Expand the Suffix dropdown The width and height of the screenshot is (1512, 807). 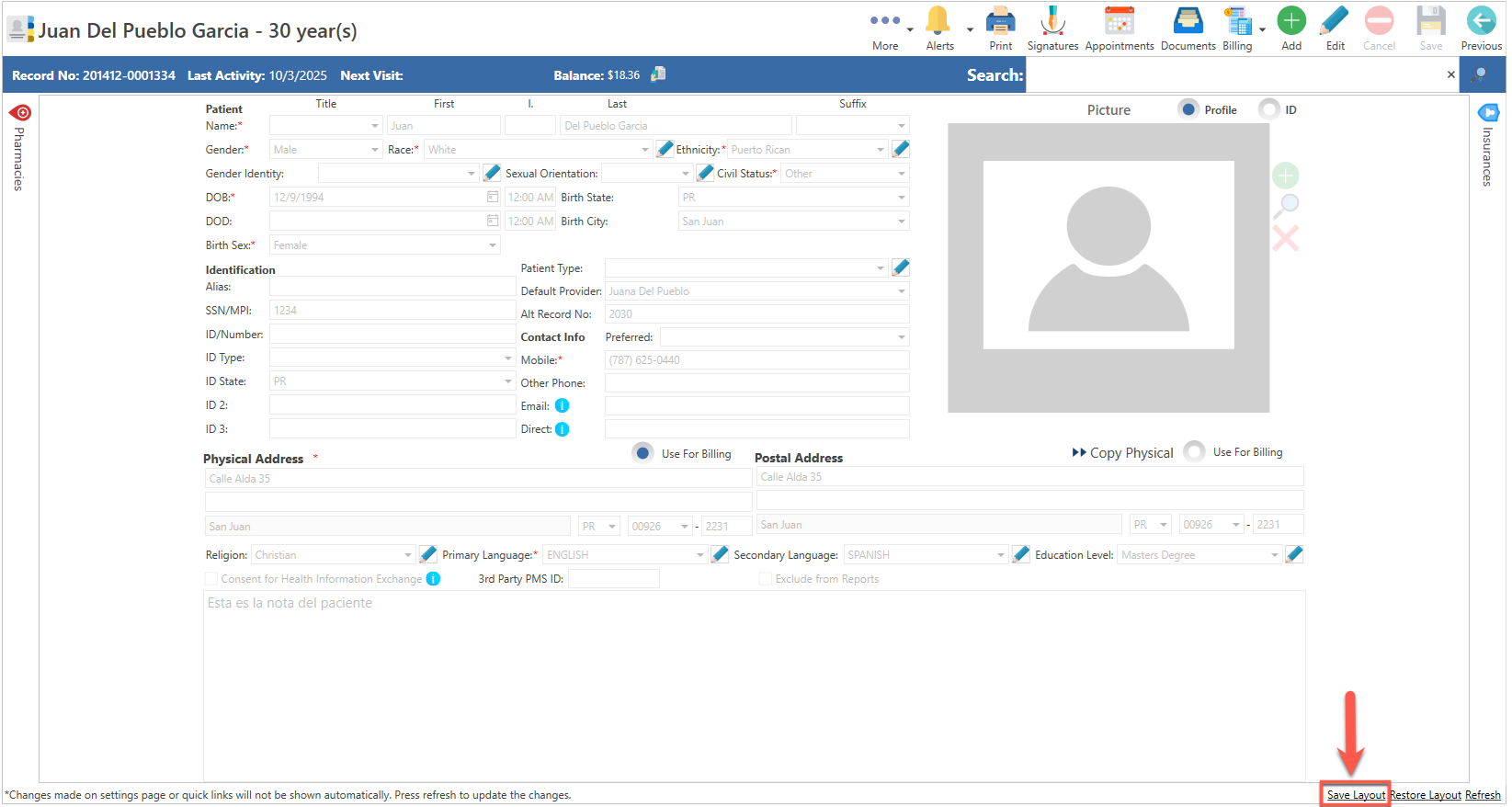pyautogui.click(x=901, y=126)
